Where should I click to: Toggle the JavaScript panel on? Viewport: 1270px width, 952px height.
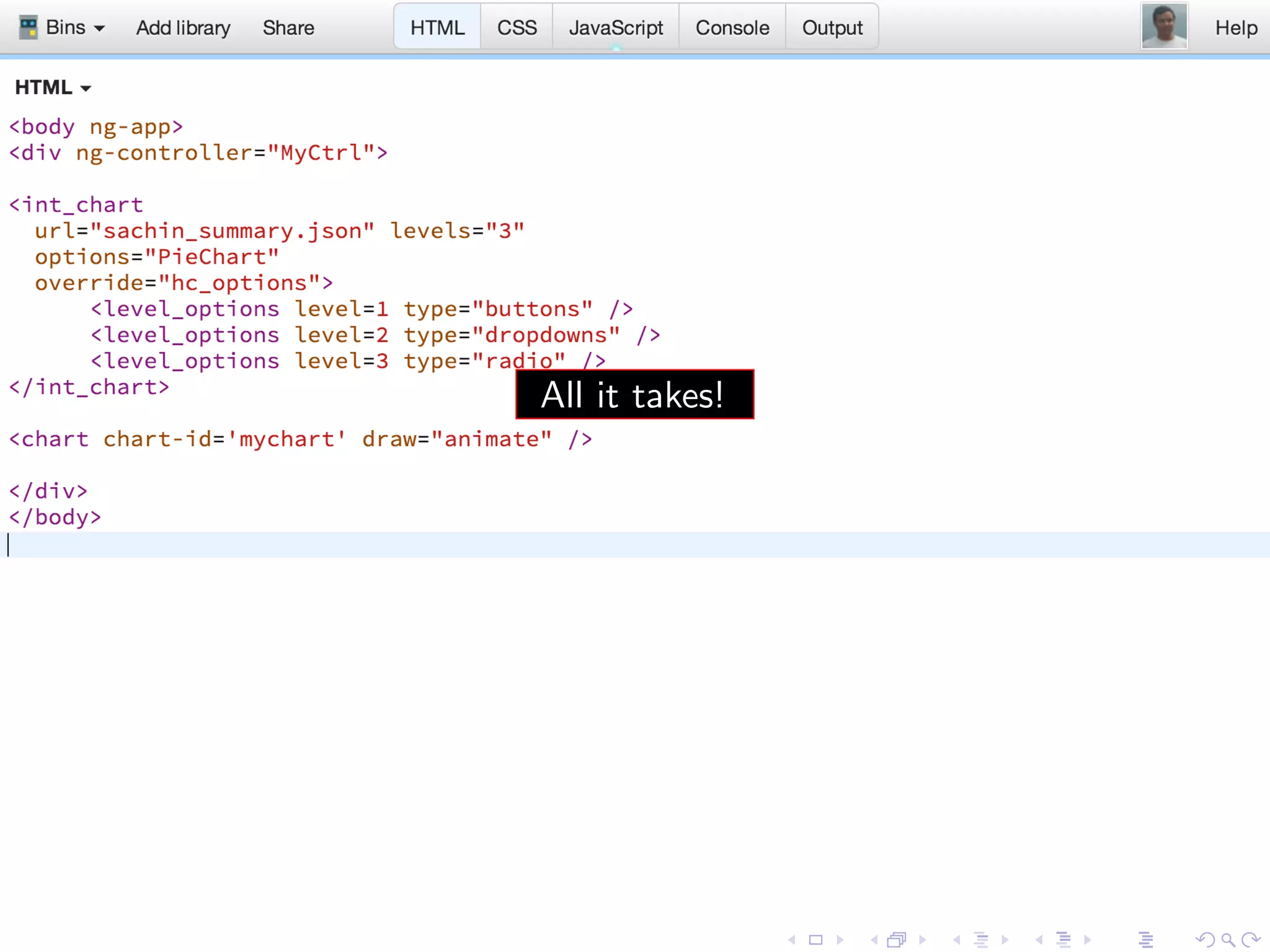(616, 28)
